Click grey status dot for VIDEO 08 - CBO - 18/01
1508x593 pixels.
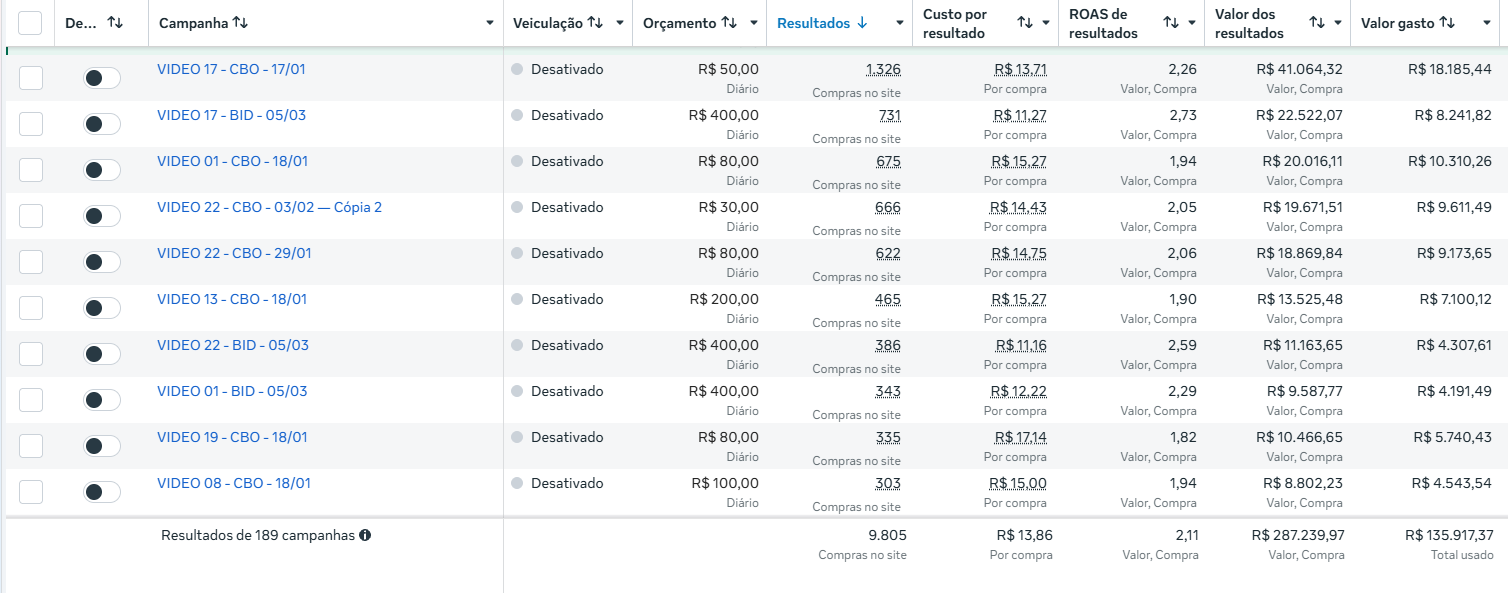click(517, 484)
